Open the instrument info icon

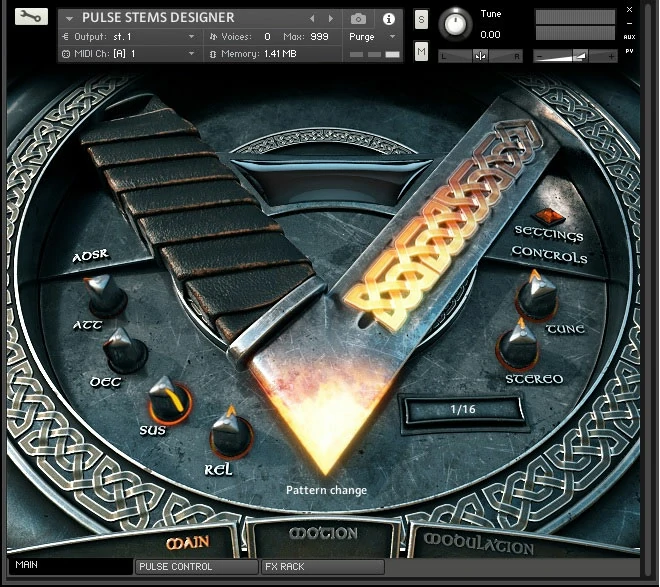click(389, 19)
